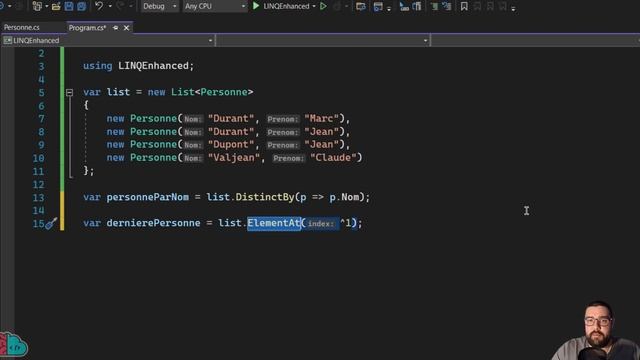The width and height of the screenshot is (640, 360).
Task: Collapse the list initializer block at line 5
Action: coord(69,93)
